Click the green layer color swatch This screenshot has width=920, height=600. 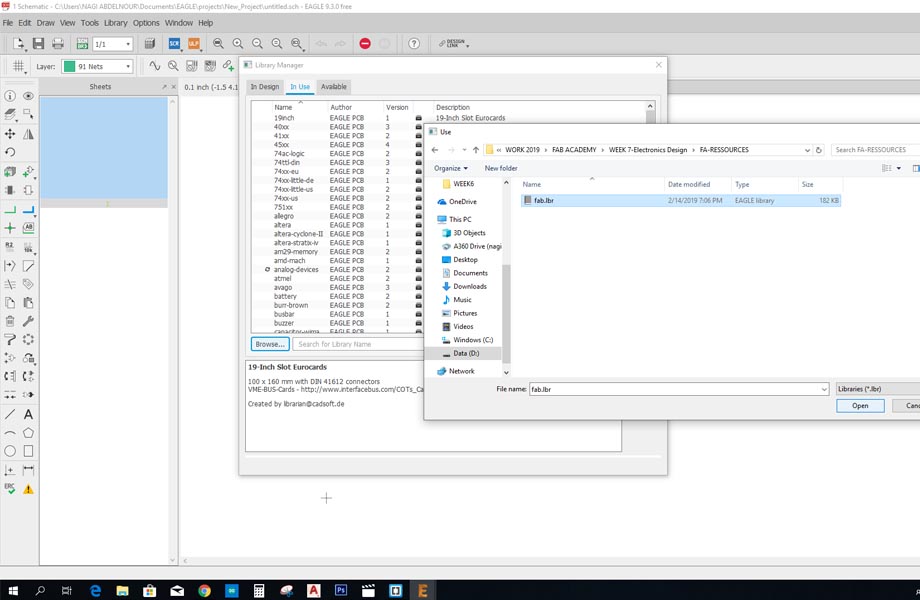coord(69,66)
